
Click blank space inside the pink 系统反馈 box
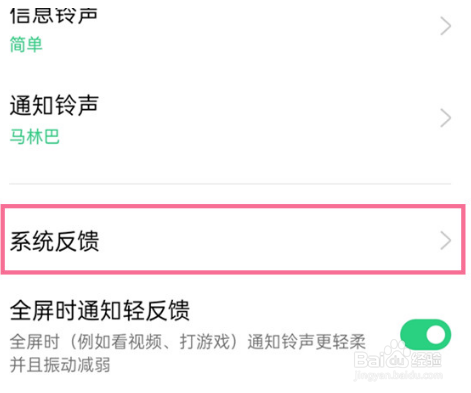coord(267,240)
